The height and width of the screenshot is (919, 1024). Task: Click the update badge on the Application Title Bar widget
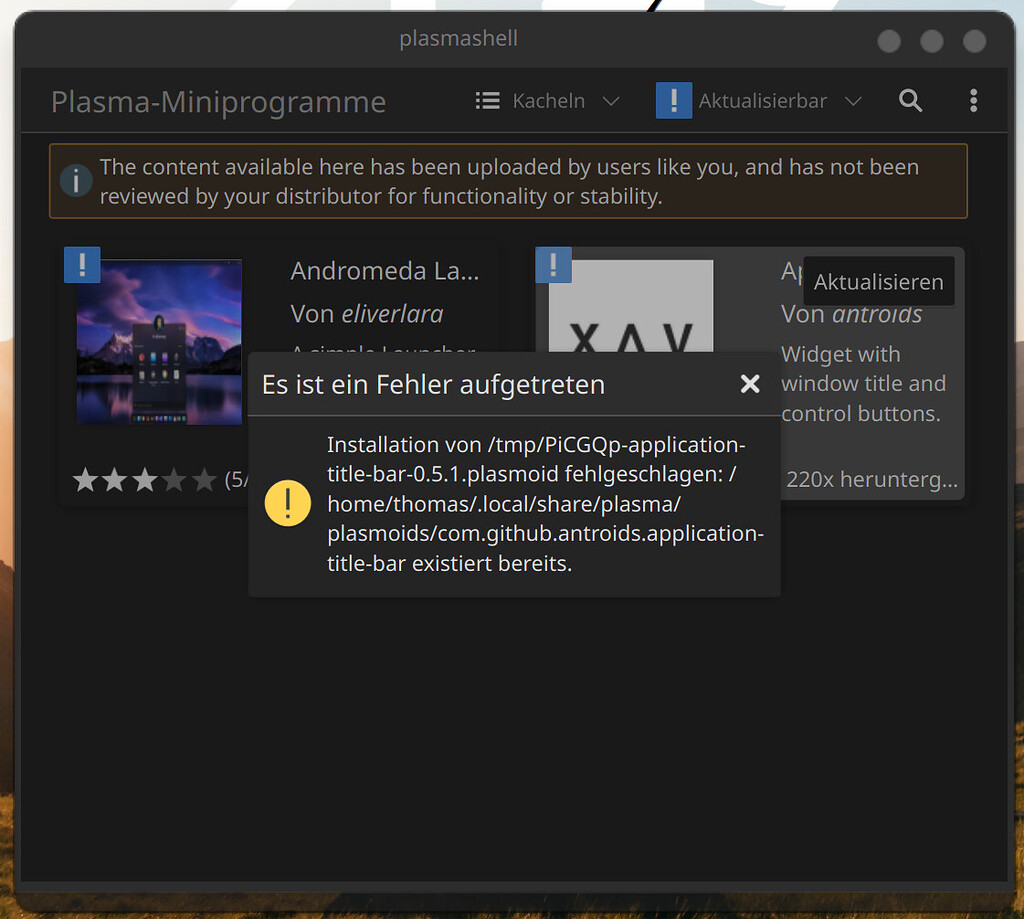tap(553, 265)
